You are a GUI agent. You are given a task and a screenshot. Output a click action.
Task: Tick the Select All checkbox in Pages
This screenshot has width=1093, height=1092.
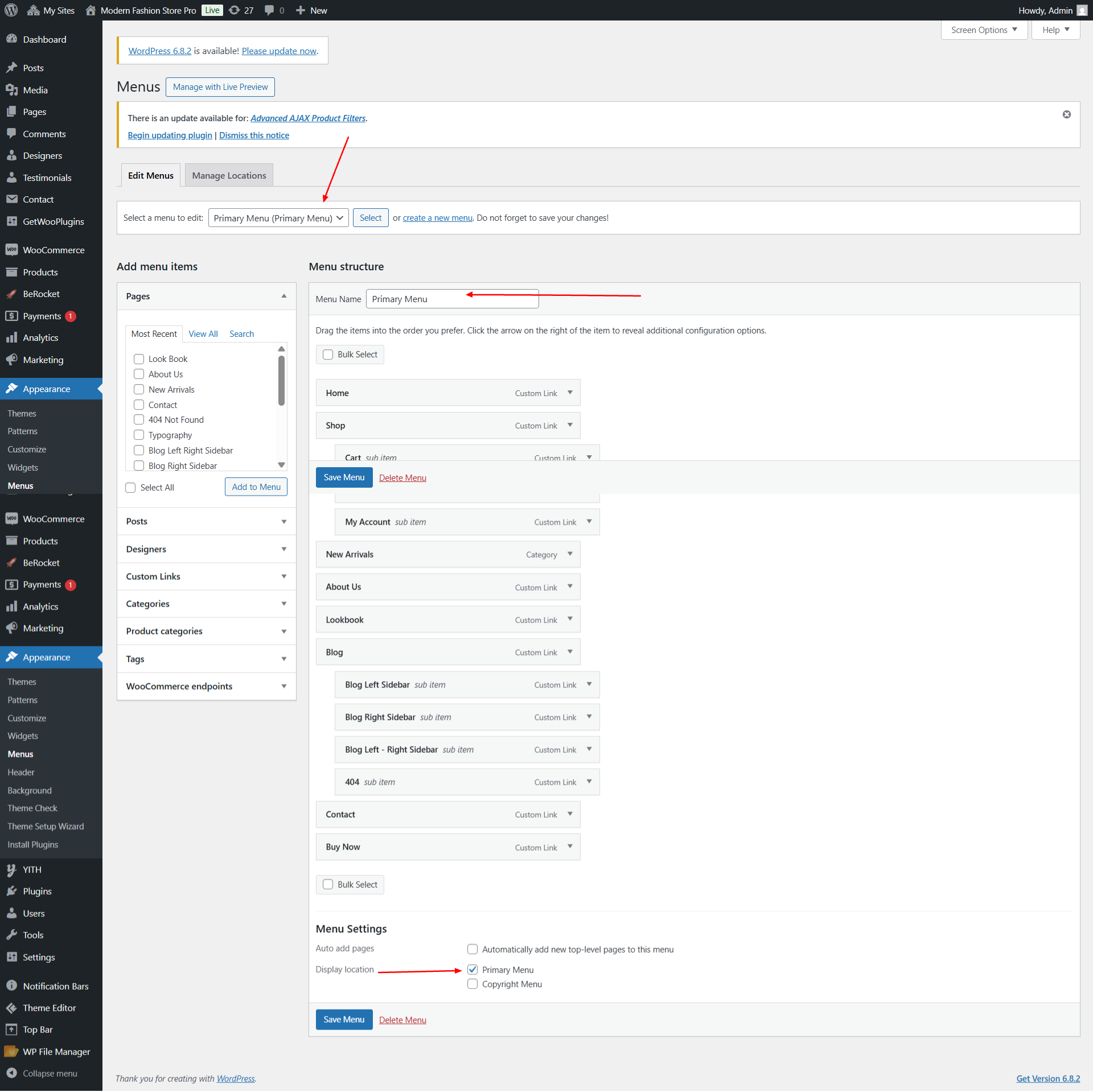coord(130,488)
